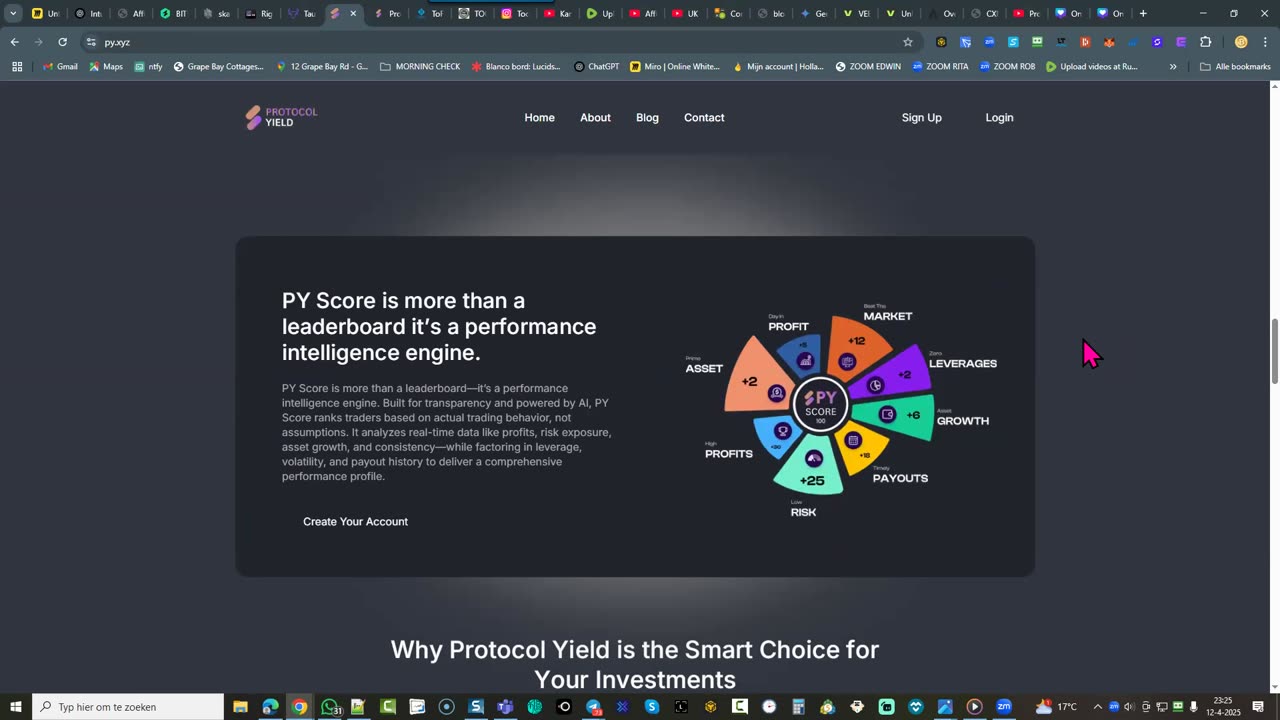Click the PY Score center badge in the chart
Image resolution: width=1280 pixels, height=720 pixels.
click(820, 405)
